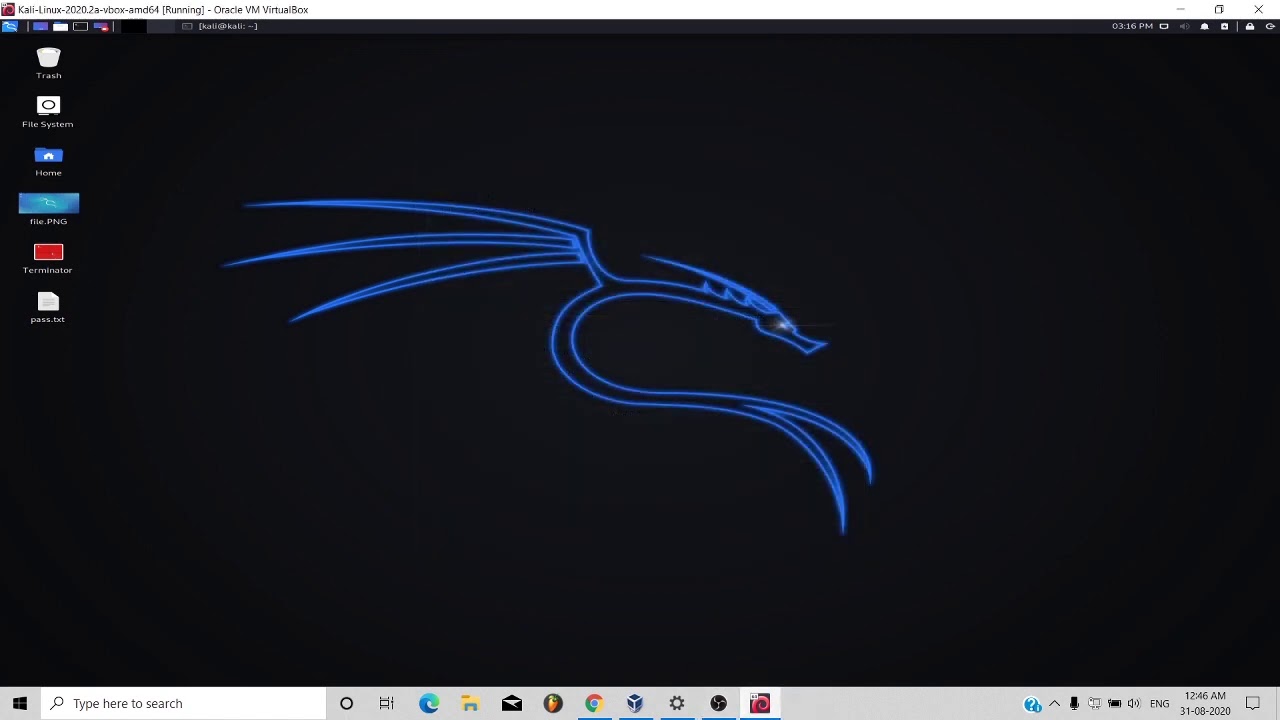Click the 03:16 PM panel clock
The height and width of the screenshot is (720, 1280).
point(1132,26)
